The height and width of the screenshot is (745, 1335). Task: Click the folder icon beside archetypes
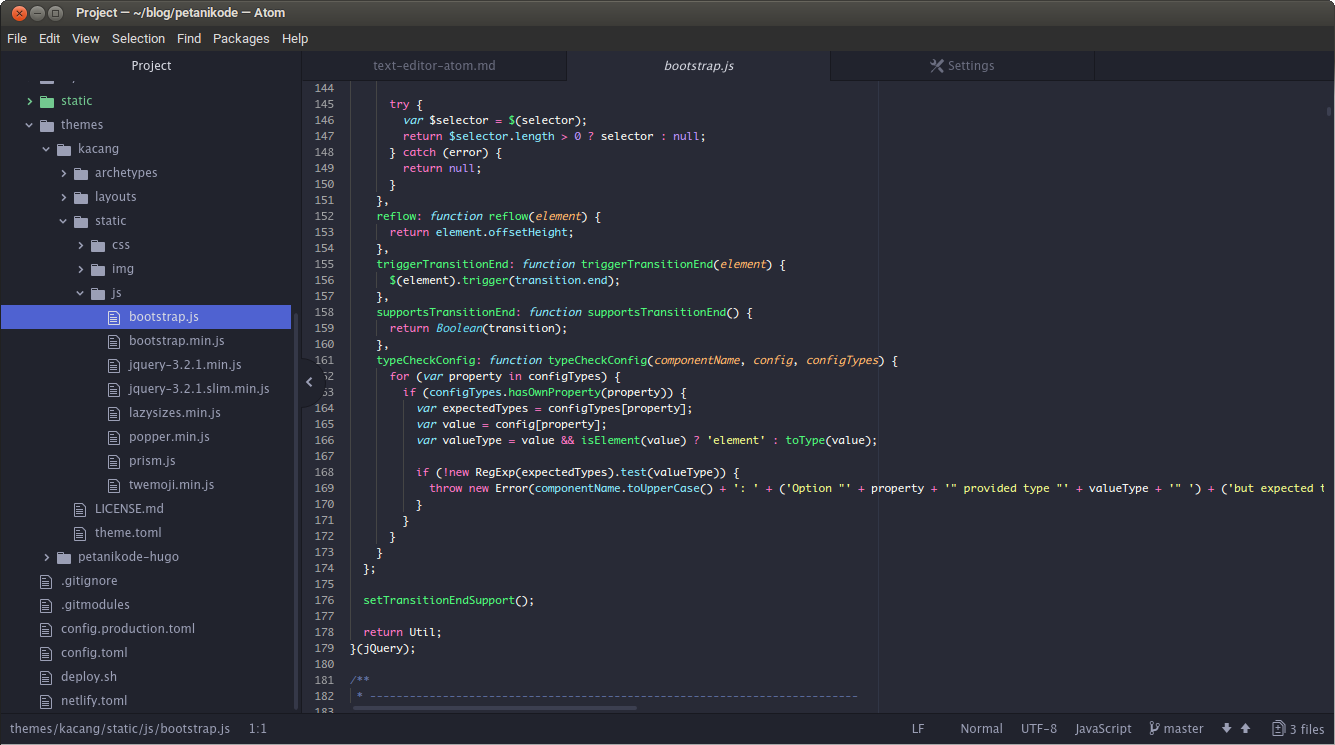[80, 173]
